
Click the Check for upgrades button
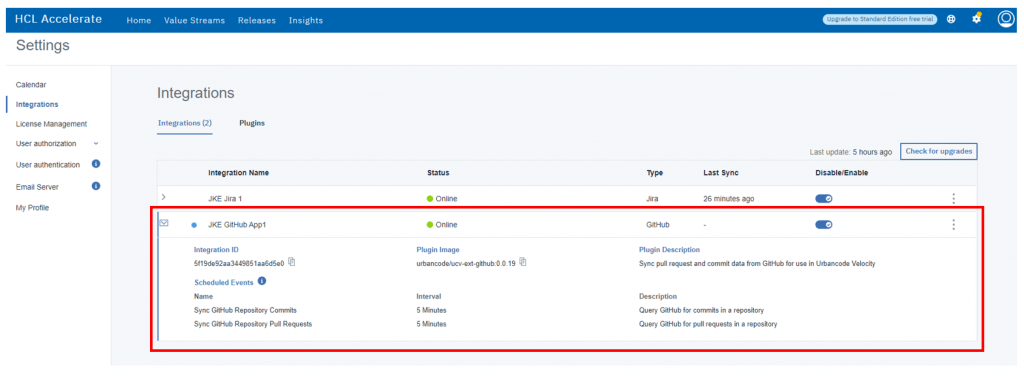(939, 151)
